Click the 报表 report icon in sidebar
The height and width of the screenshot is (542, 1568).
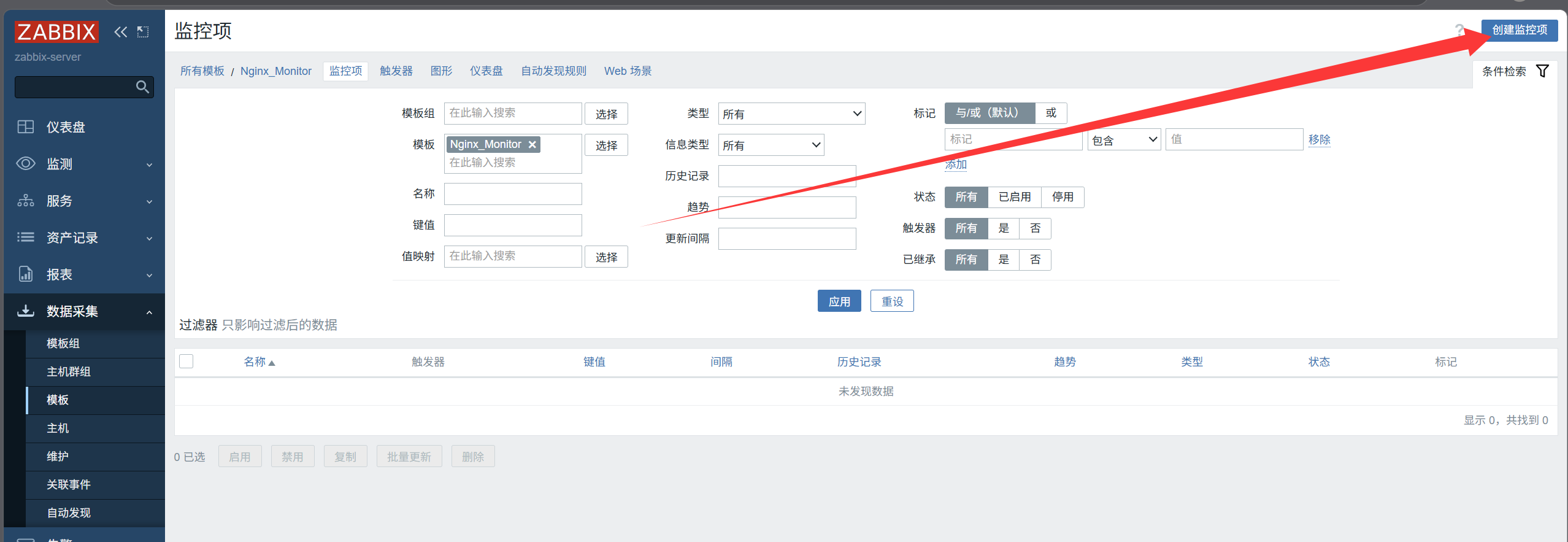tap(26, 274)
